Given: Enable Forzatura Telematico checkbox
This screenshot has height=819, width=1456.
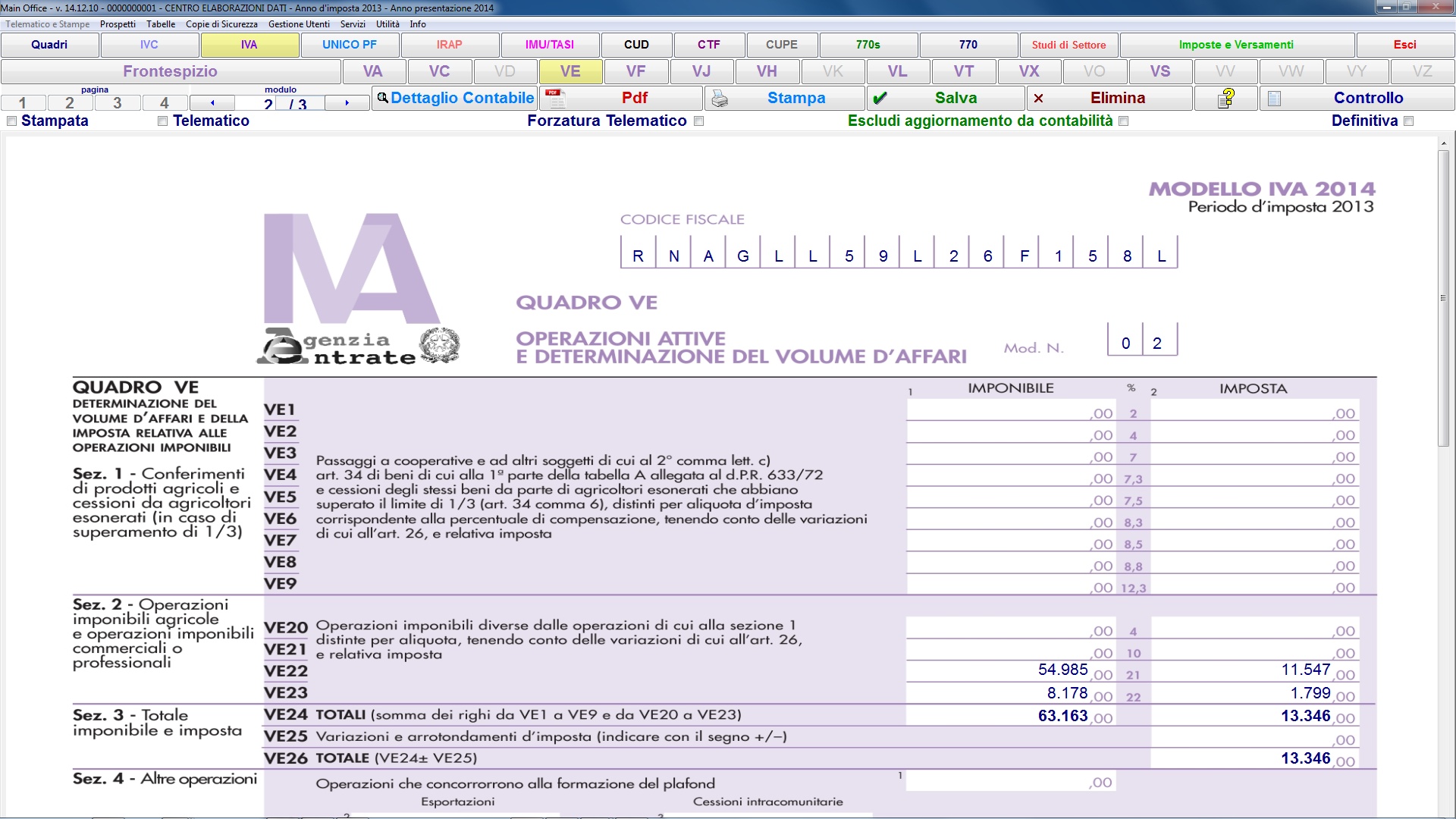Looking at the screenshot, I should tap(699, 121).
